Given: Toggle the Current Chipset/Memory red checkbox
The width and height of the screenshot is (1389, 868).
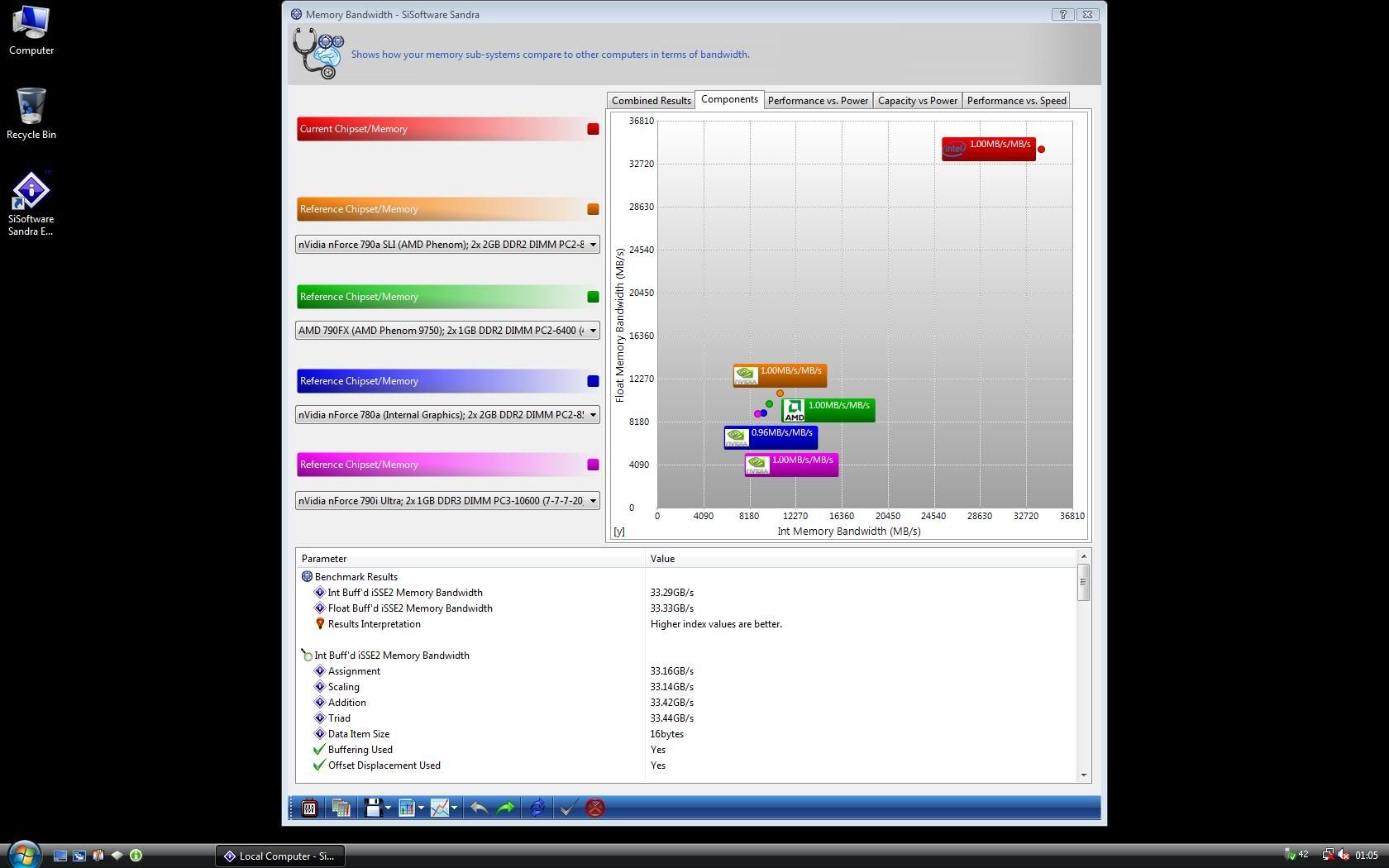Looking at the screenshot, I should (x=593, y=129).
